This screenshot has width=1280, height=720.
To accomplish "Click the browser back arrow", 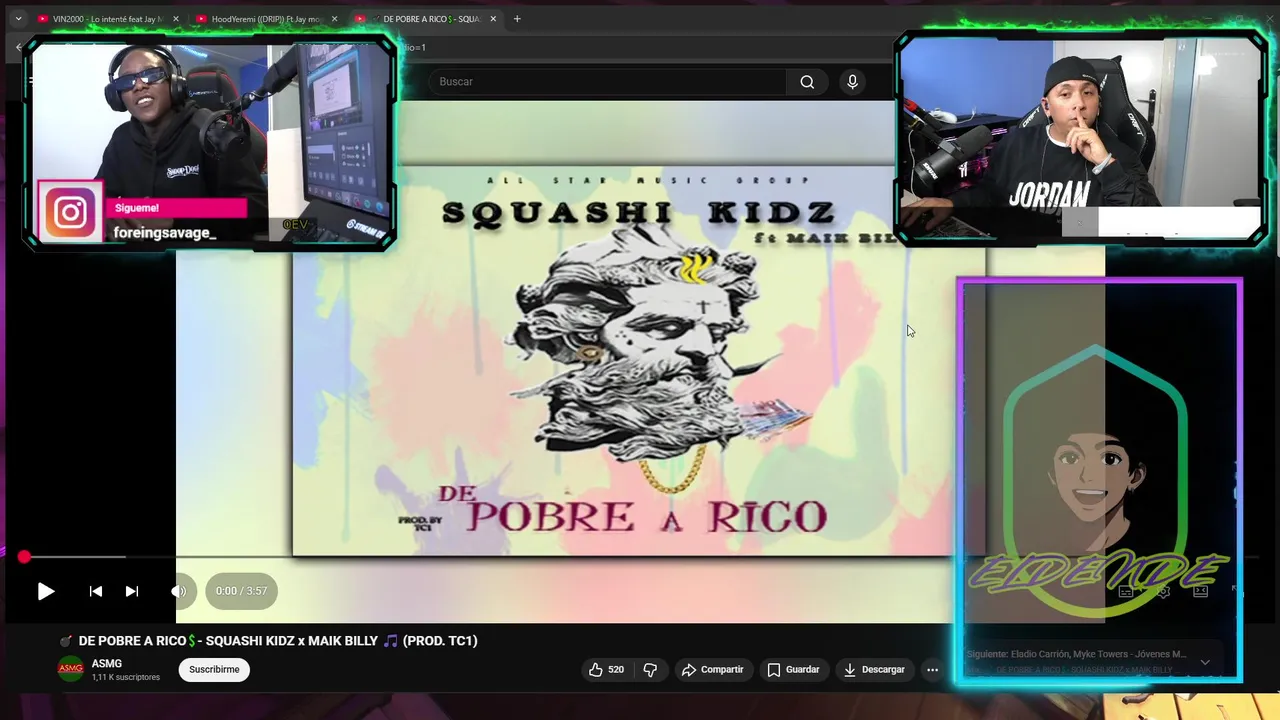I will [x=18, y=47].
